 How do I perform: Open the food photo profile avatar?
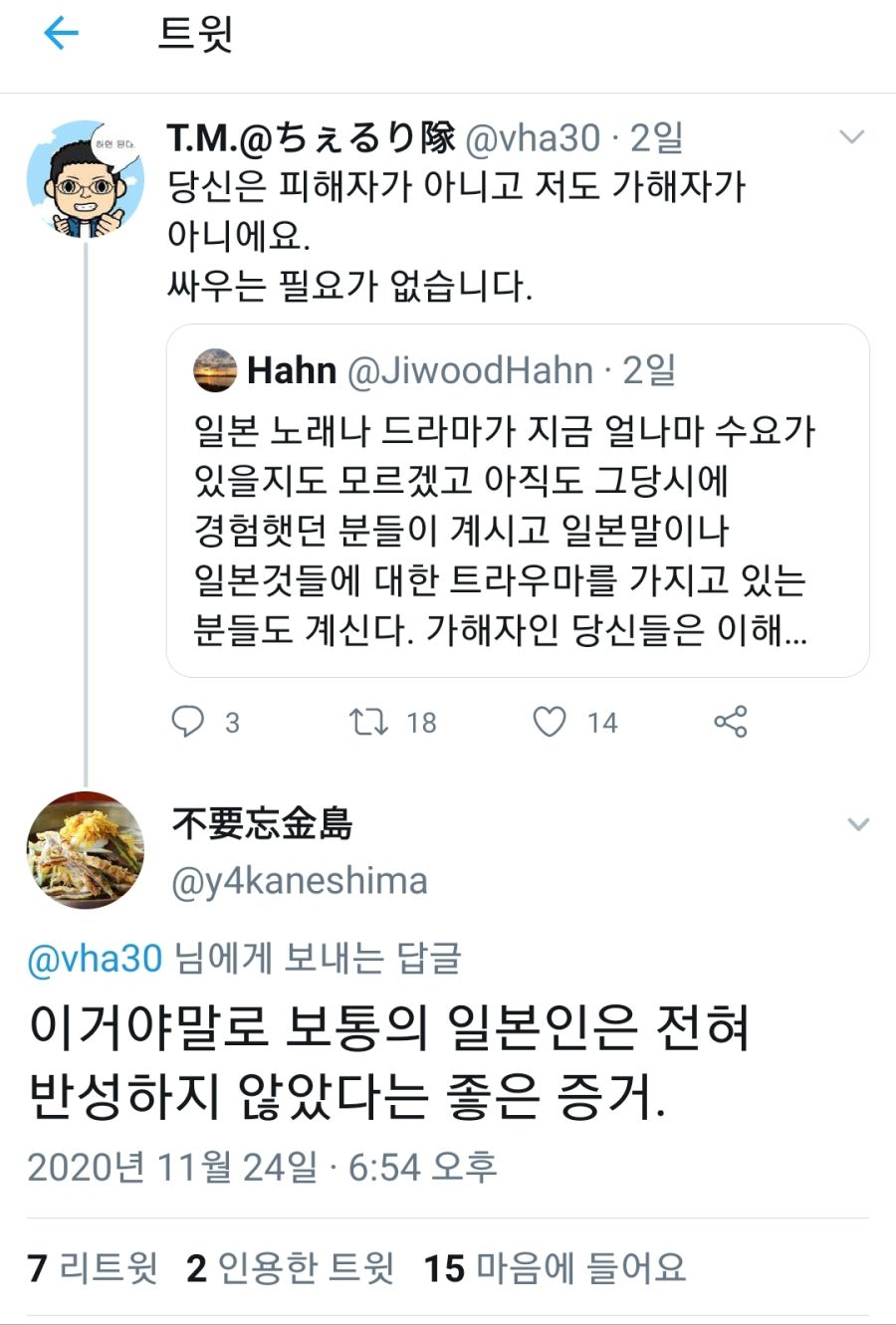point(86,851)
